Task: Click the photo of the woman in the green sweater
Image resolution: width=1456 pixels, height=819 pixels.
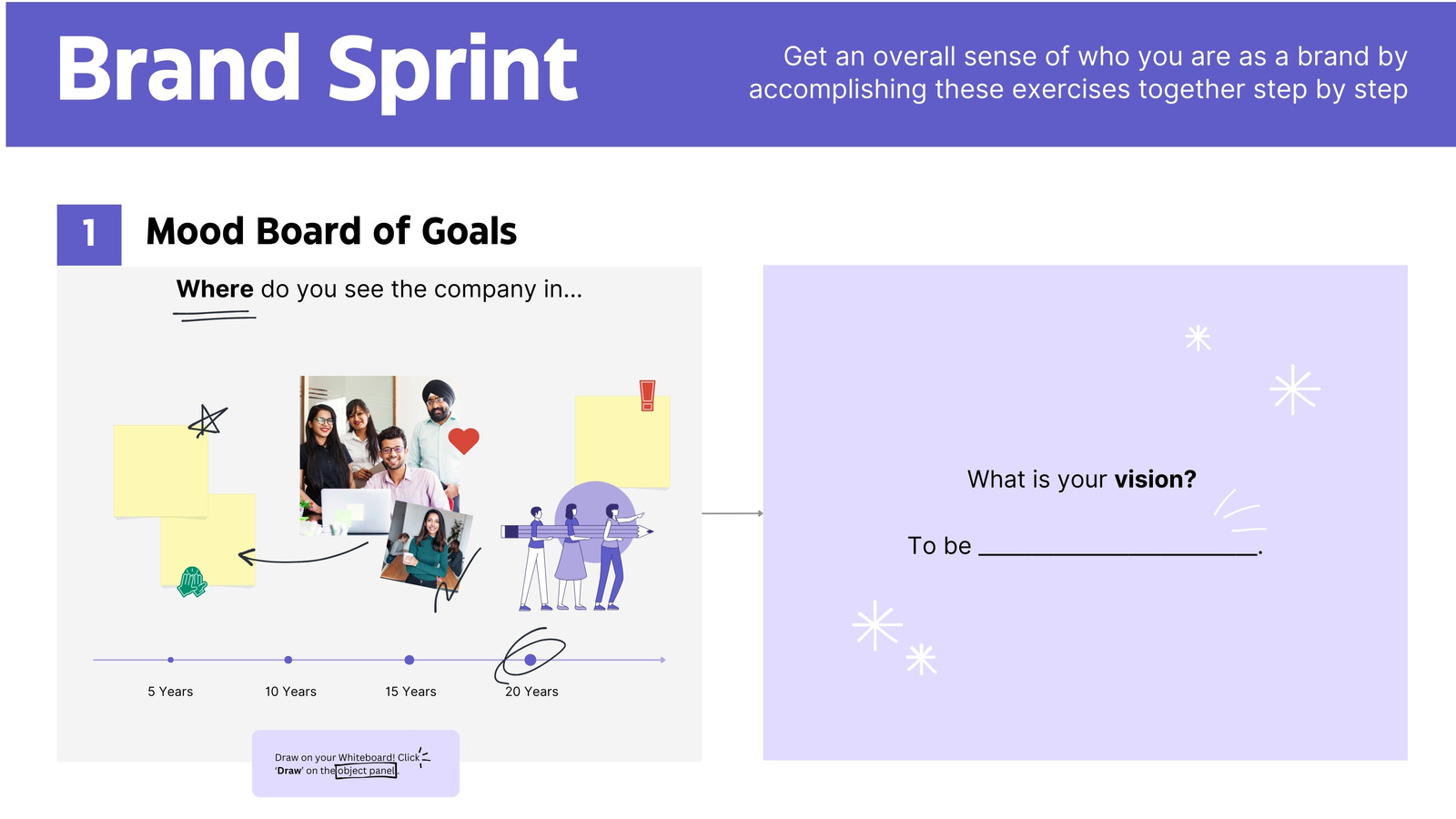Action: (x=428, y=546)
